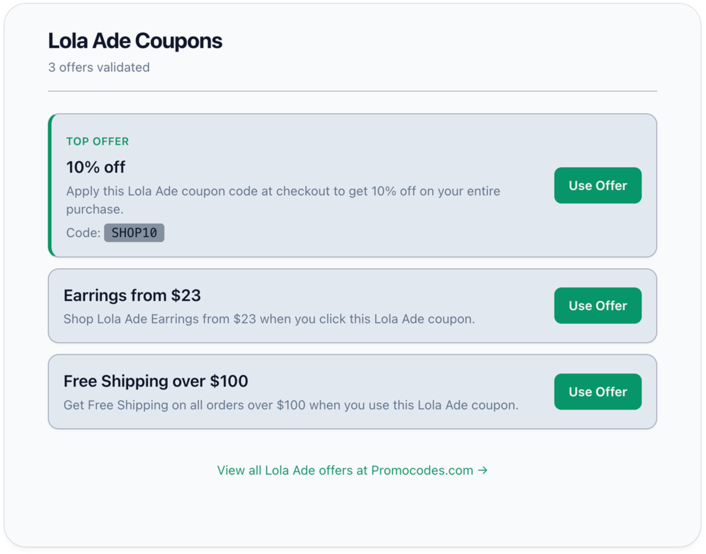
Task: Click the arrow after Promocodes.com link text
Action: tap(483, 470)
